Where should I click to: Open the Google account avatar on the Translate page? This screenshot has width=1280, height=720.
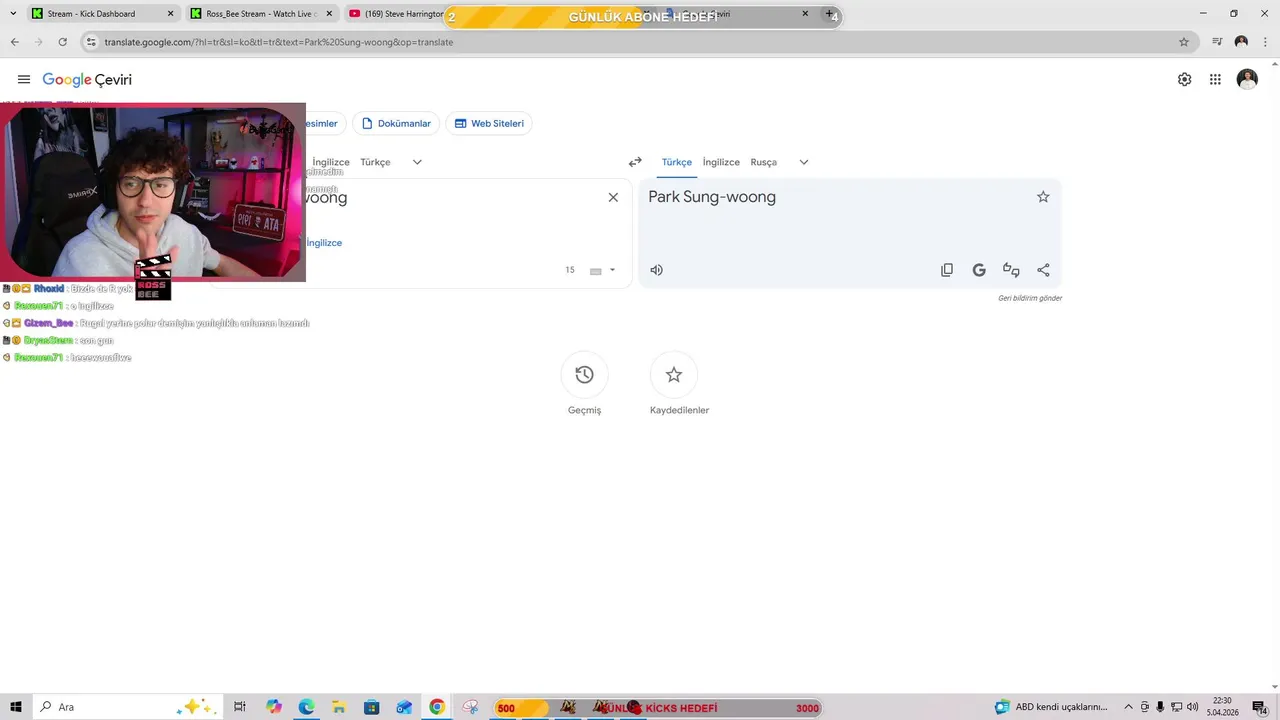point(1247,80)
